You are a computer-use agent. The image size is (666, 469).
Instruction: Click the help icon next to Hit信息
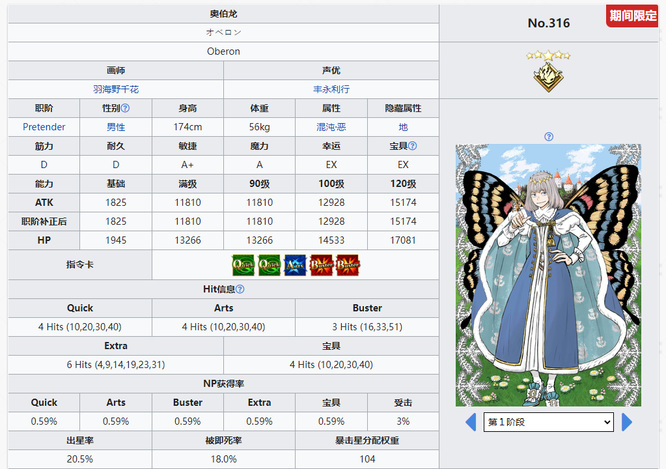pos(240,289)
